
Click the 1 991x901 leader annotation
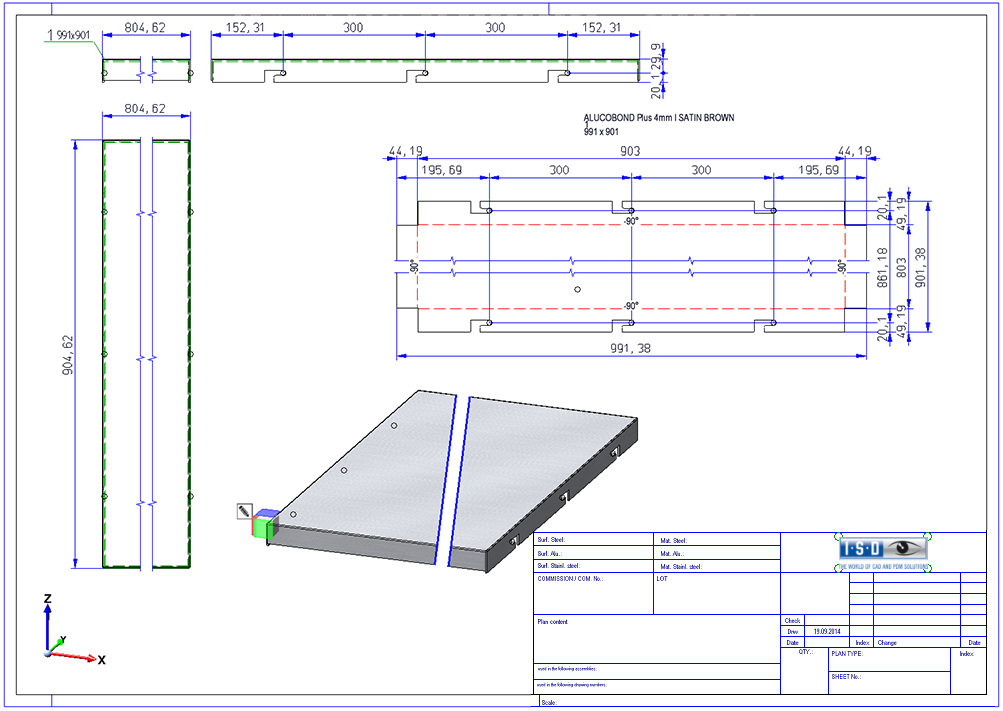(68, 35)
